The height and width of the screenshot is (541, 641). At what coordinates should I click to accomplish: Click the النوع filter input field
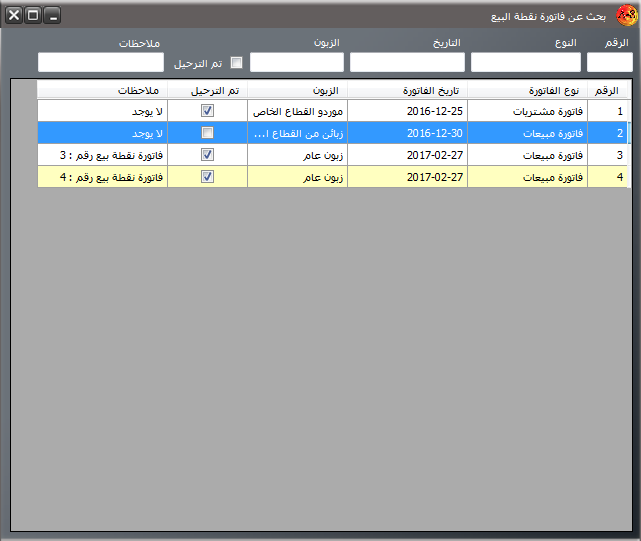click(x=525, y=62)
